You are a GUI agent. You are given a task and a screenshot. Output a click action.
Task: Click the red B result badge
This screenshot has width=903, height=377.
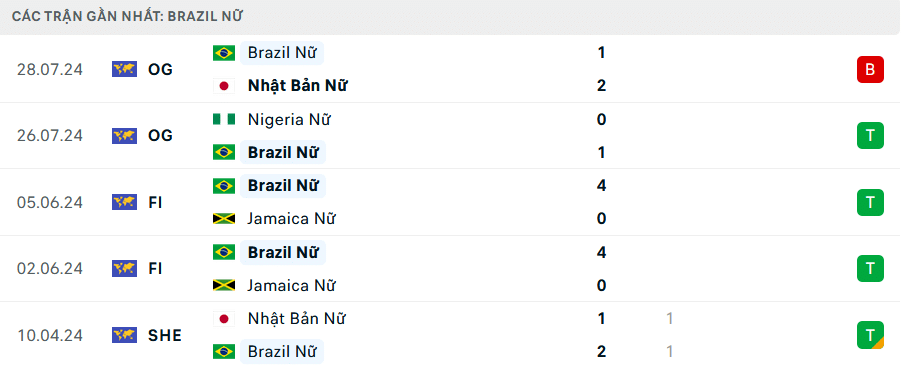point(870,70)
